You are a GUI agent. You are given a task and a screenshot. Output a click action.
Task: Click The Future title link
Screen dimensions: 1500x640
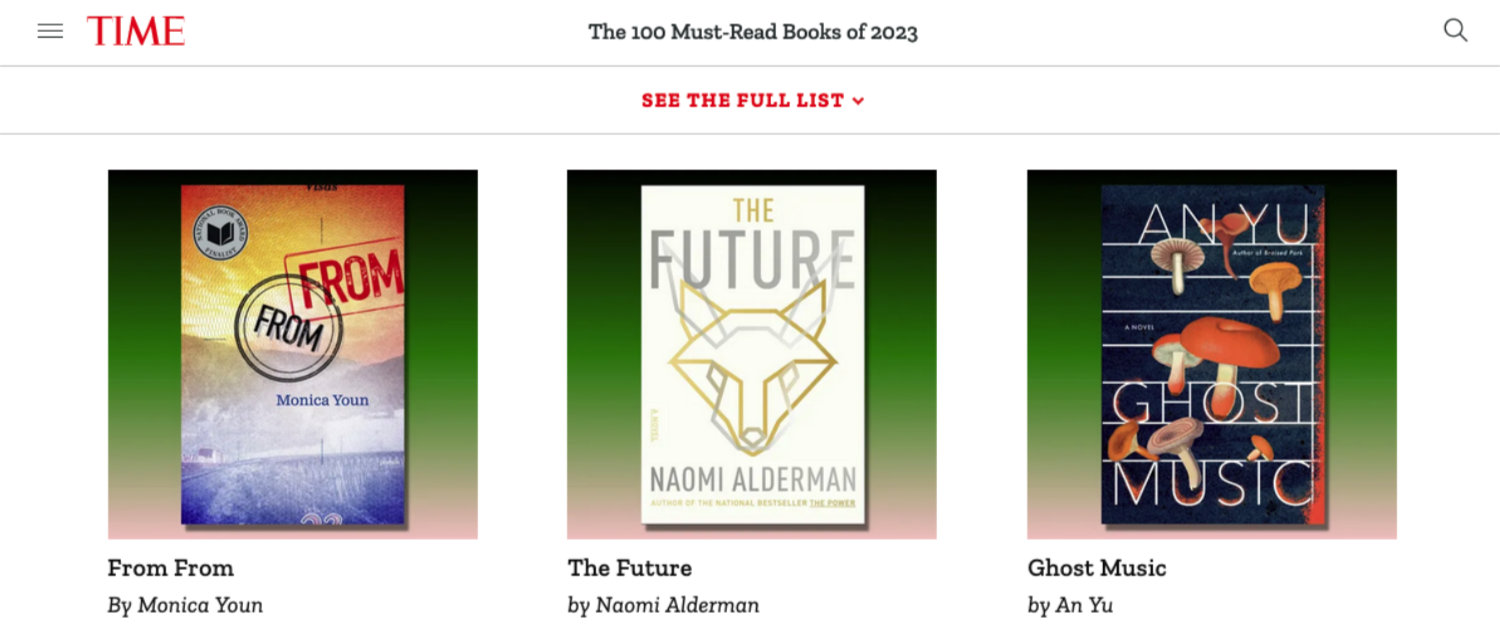point(630,568)
